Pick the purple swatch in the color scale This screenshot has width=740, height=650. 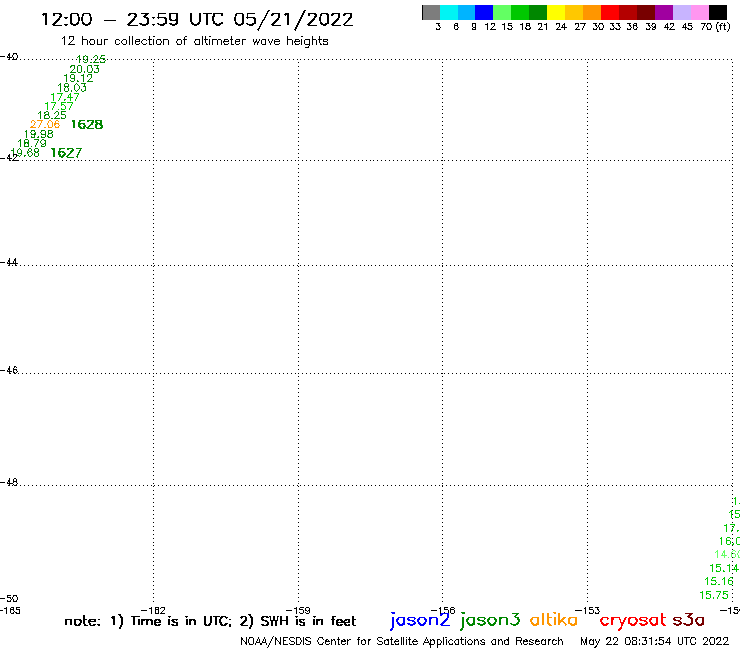coord(664,12)
